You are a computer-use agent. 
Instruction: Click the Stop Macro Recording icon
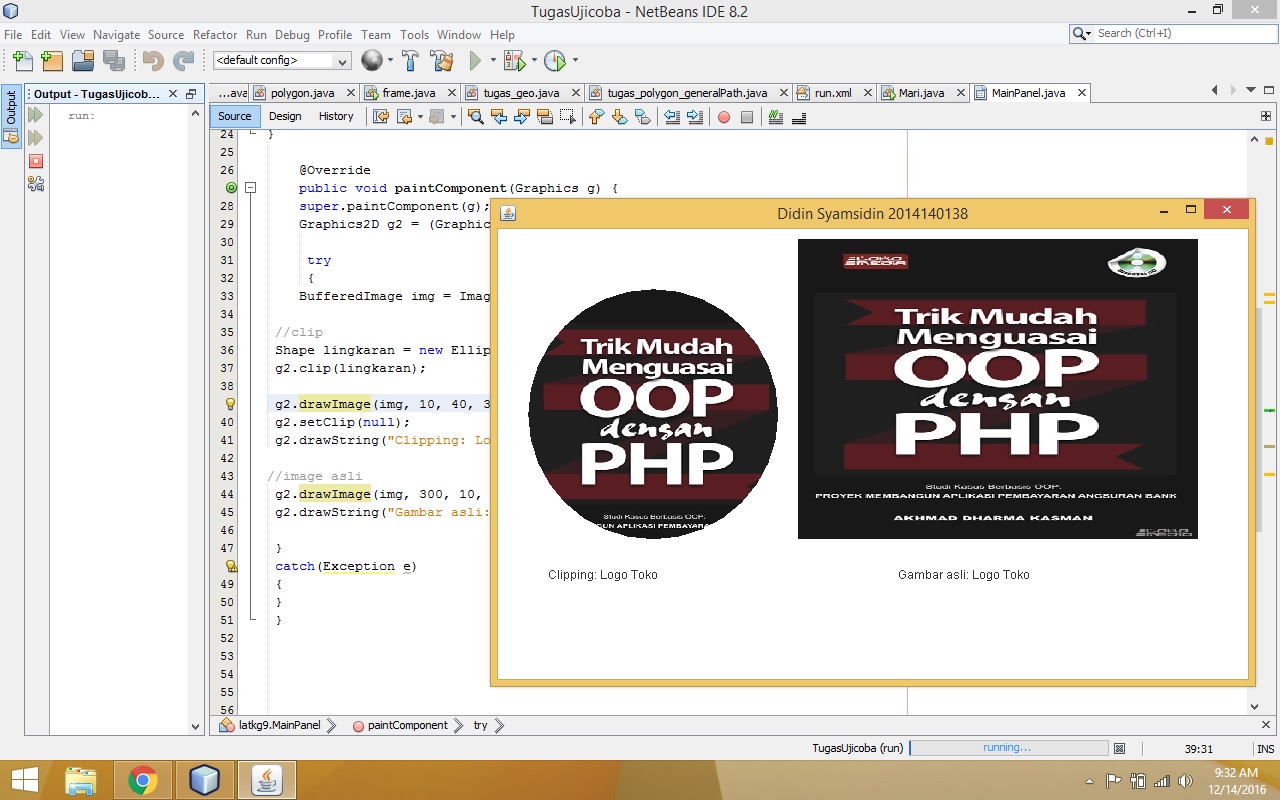(x=747, y=117)
